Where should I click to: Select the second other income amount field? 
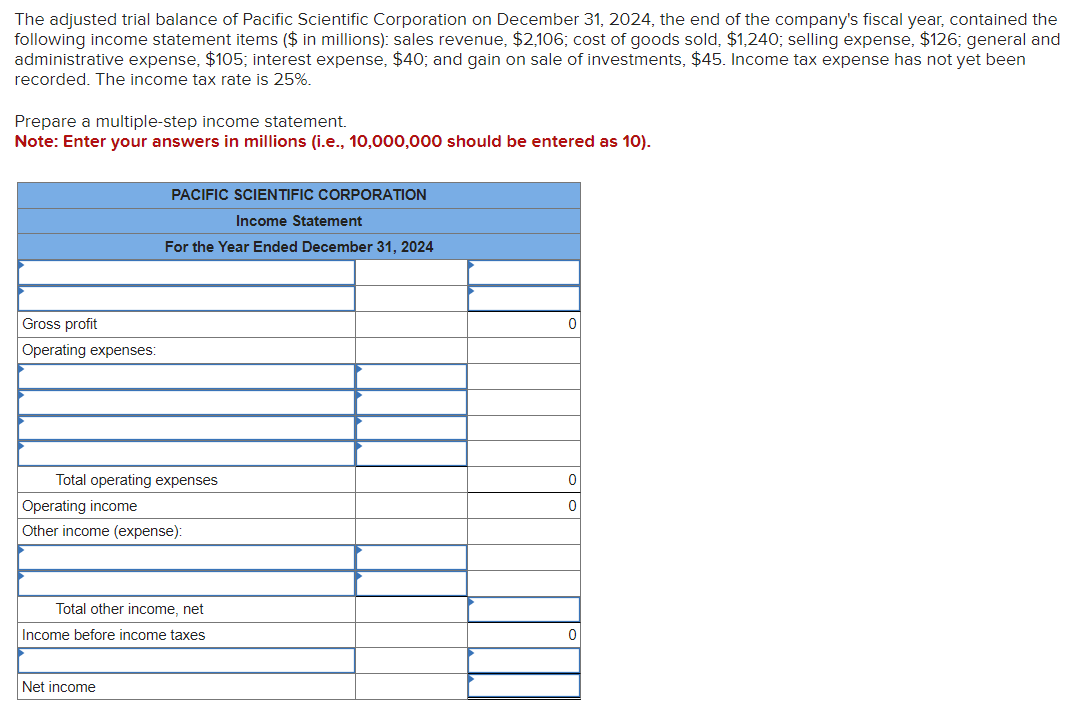coord(411,583)
